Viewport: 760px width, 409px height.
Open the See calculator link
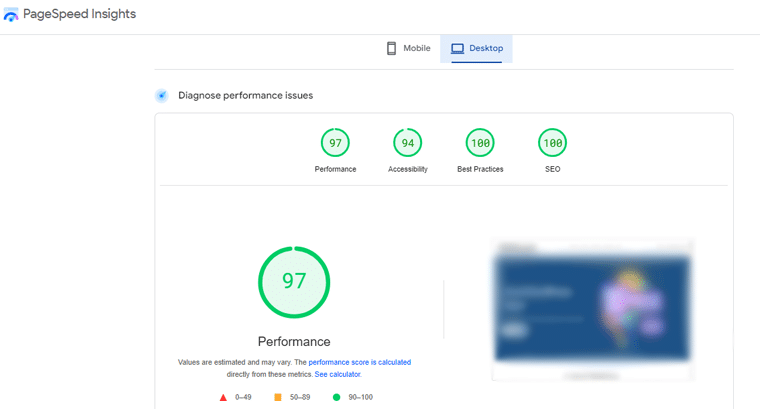point(338,374)
